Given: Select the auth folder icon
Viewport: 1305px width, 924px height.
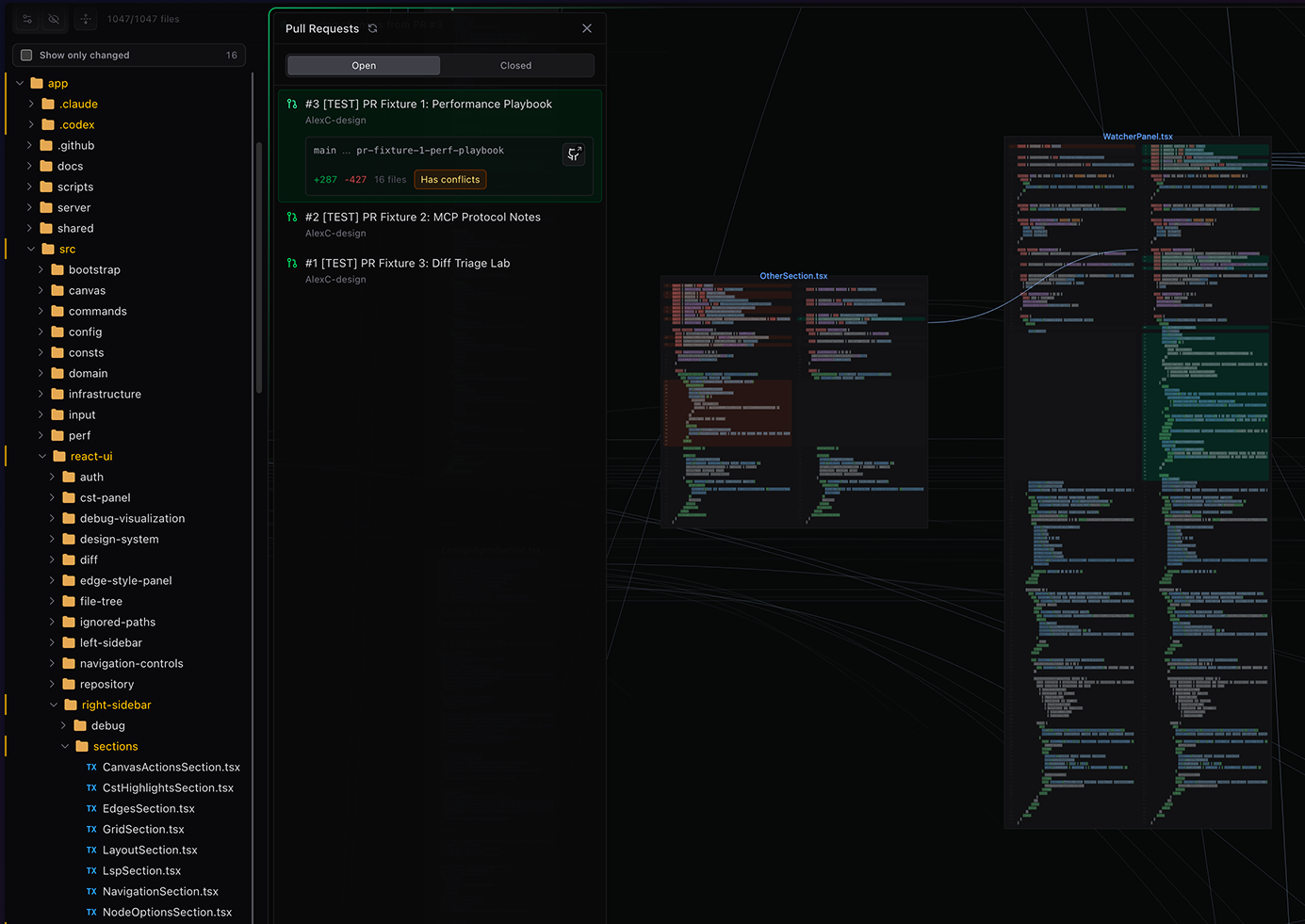Looking at the screenshot, I should [69, 477].
